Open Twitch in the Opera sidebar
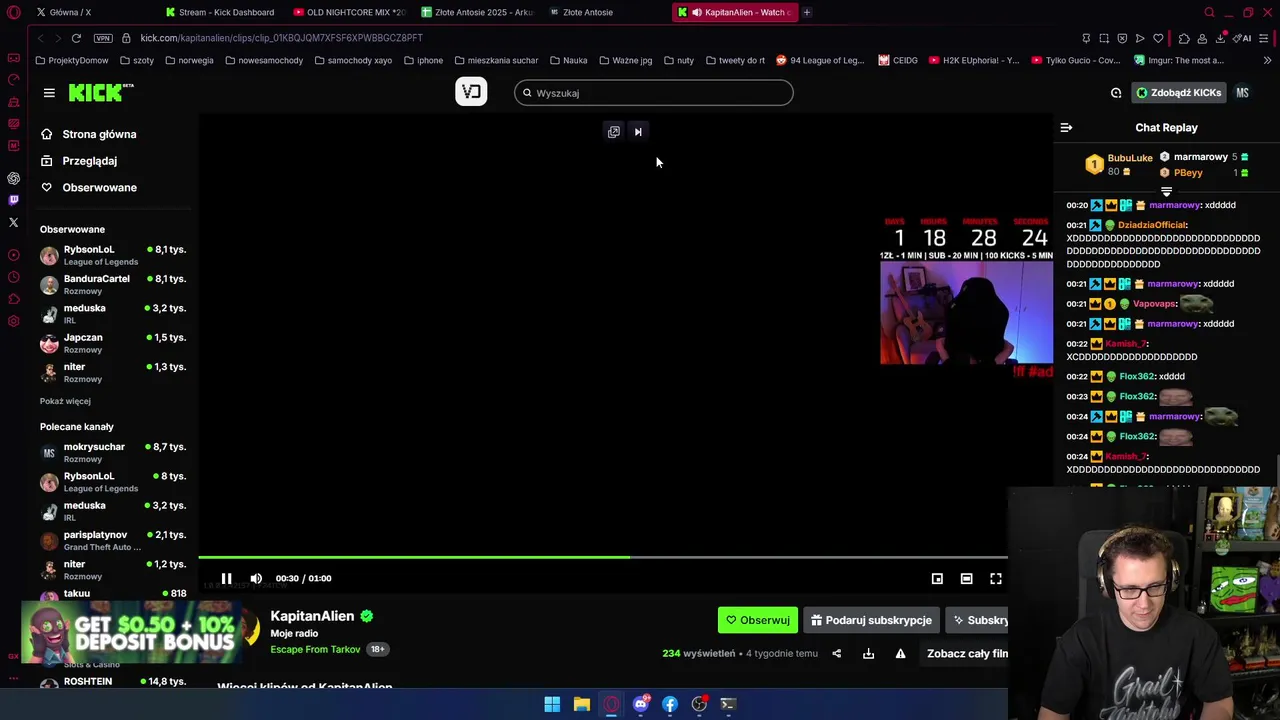The width and height of the screenshot is (1280, 720). coord(13,200)
